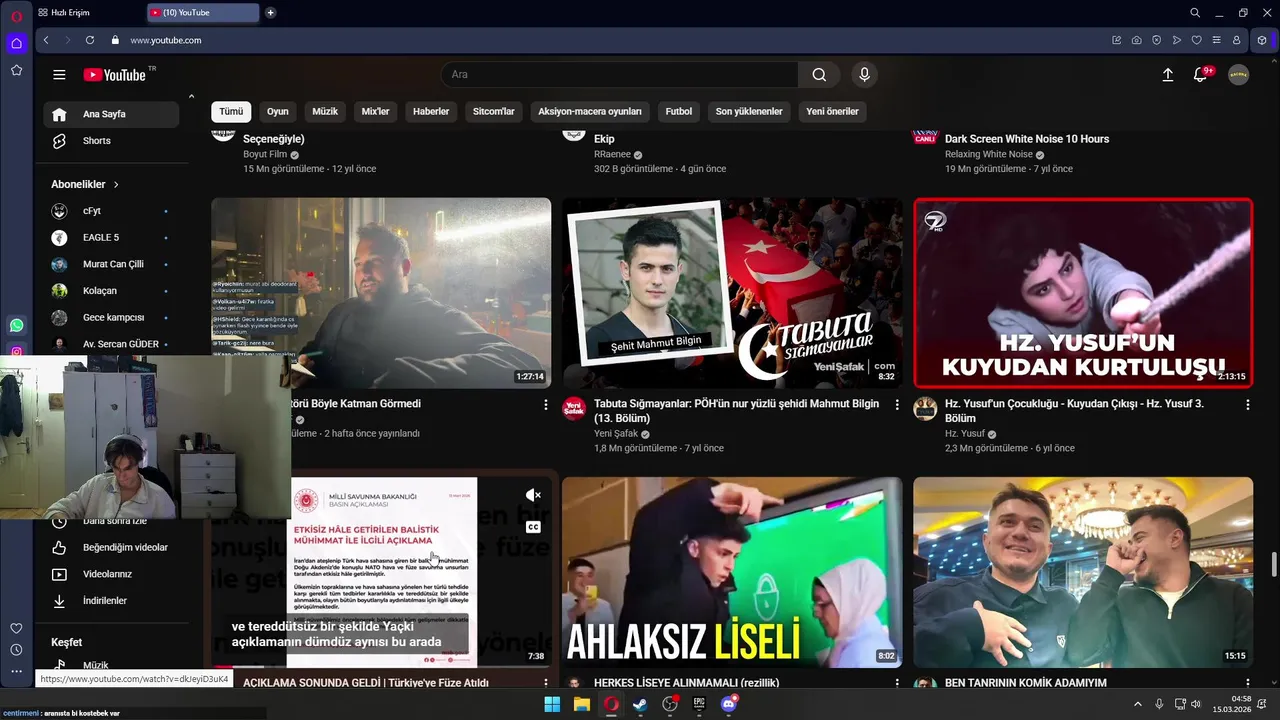The image size is (1280, 720).
Task: Open the notifications bell
Action: coord(1201,75)
